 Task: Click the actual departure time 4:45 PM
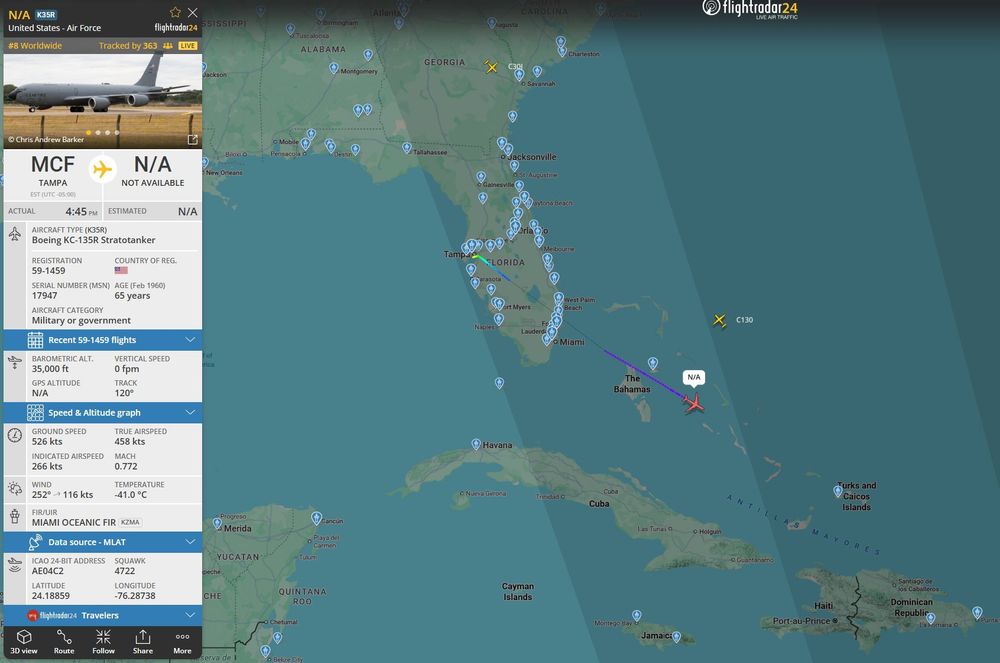coord(82,212)
